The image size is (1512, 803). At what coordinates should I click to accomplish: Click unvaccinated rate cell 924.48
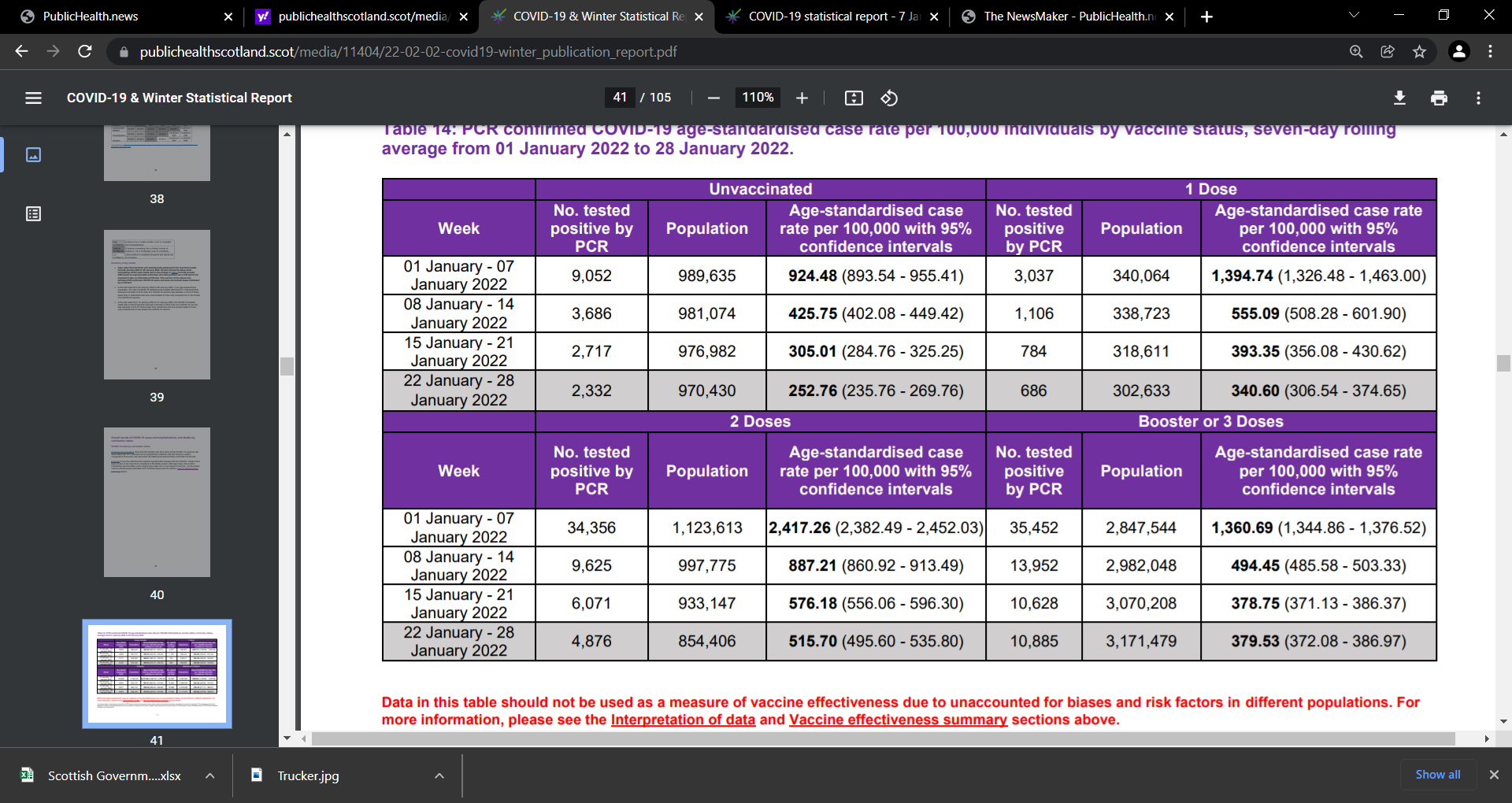click(x=876, y=276)
